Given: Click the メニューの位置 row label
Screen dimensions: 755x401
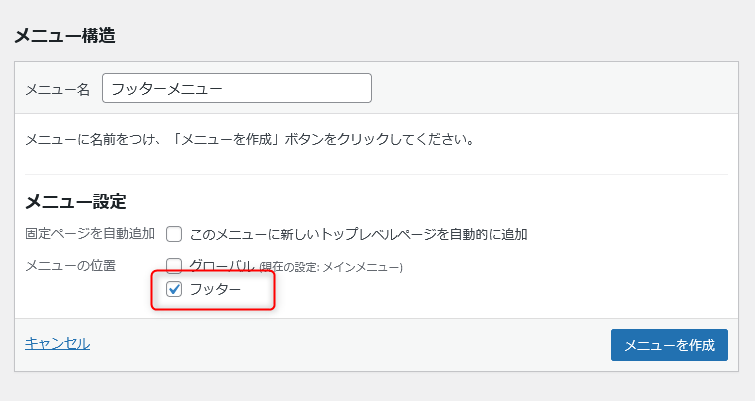Looking at the screenshot, I should coord(70,266).
